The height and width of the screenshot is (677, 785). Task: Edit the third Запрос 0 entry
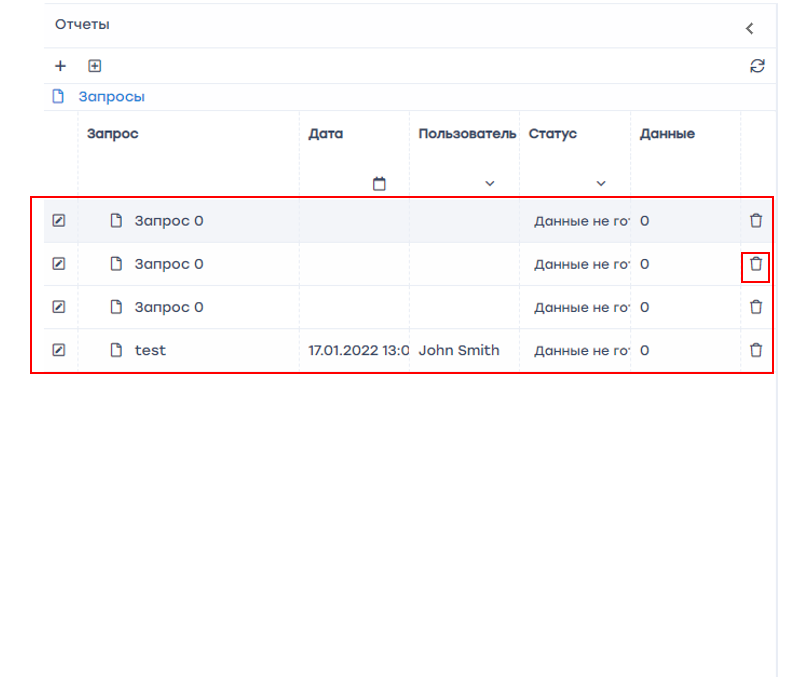59,307
